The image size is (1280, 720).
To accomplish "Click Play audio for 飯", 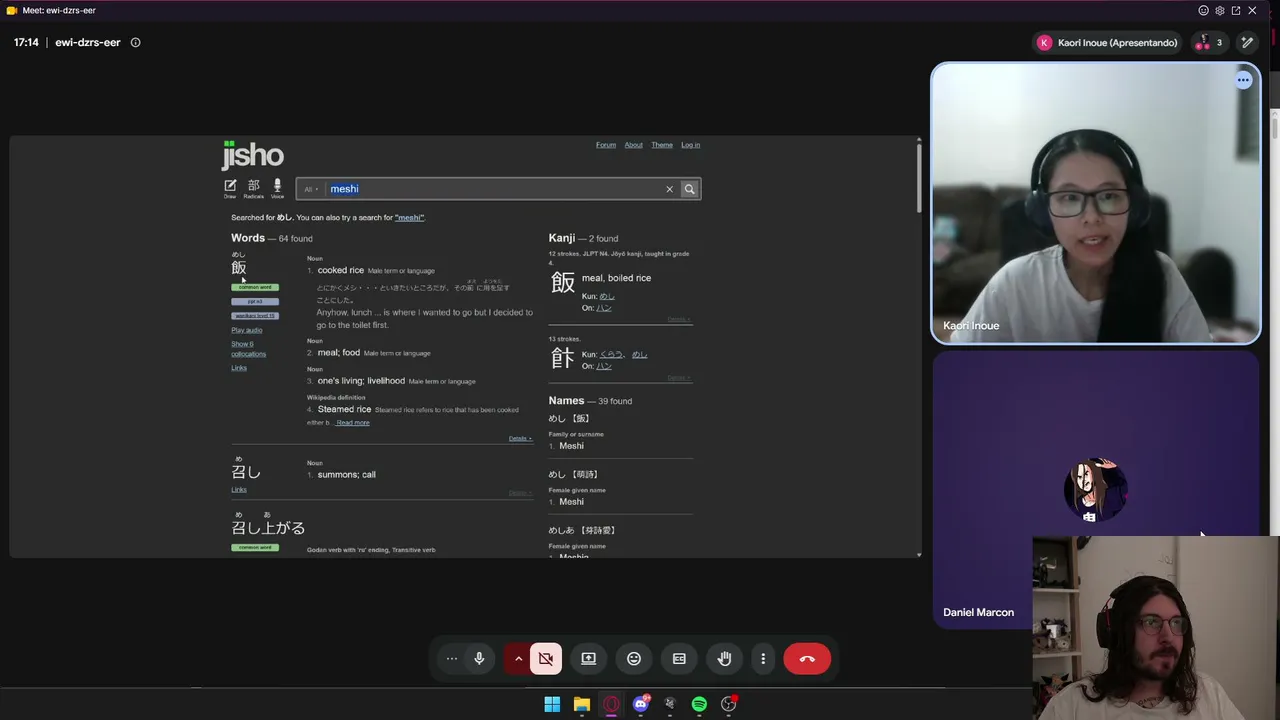I will 247,330.
